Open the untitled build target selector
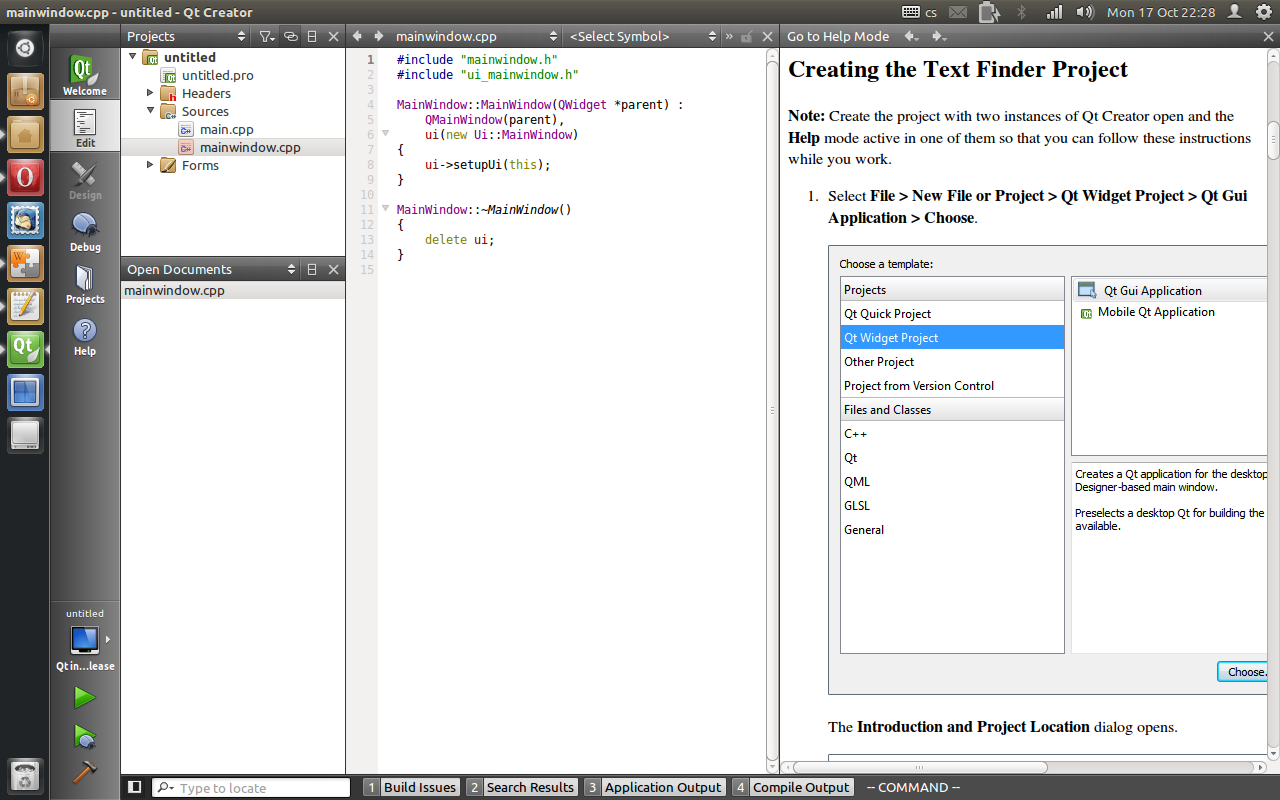Image resolution: width=1280 pixels, height=800 pixels. [85, 640]
